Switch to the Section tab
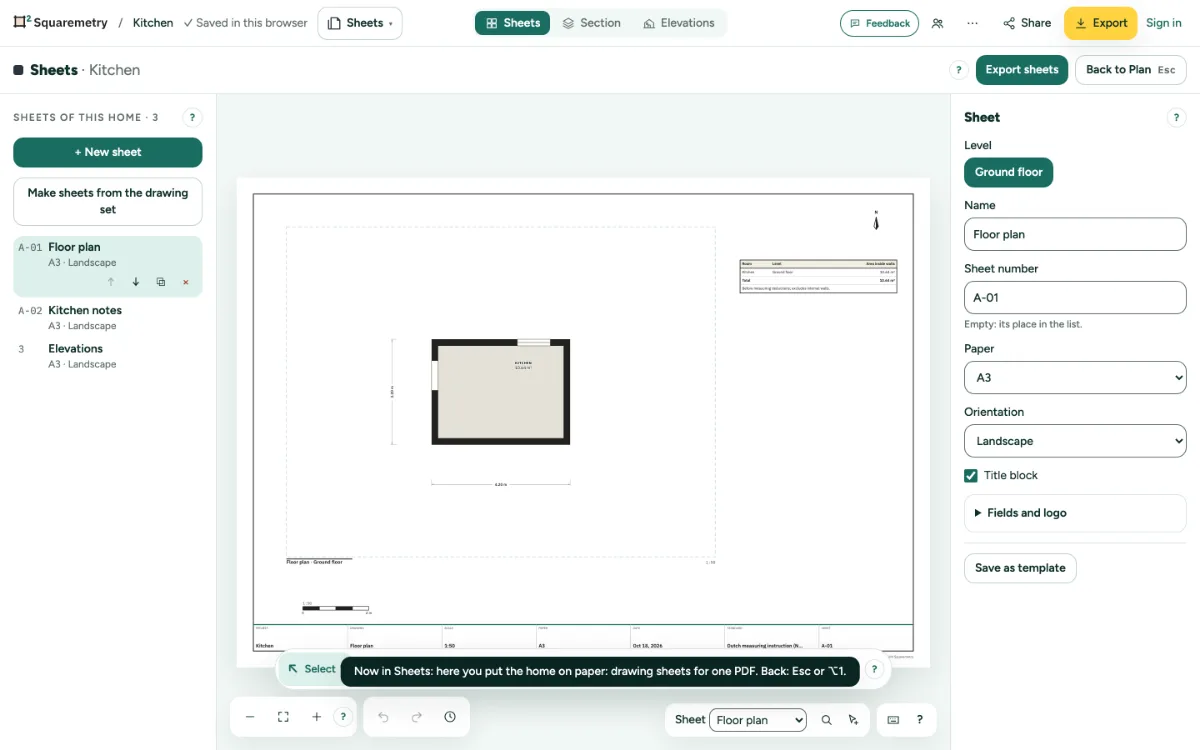 (x=591, y=23)
